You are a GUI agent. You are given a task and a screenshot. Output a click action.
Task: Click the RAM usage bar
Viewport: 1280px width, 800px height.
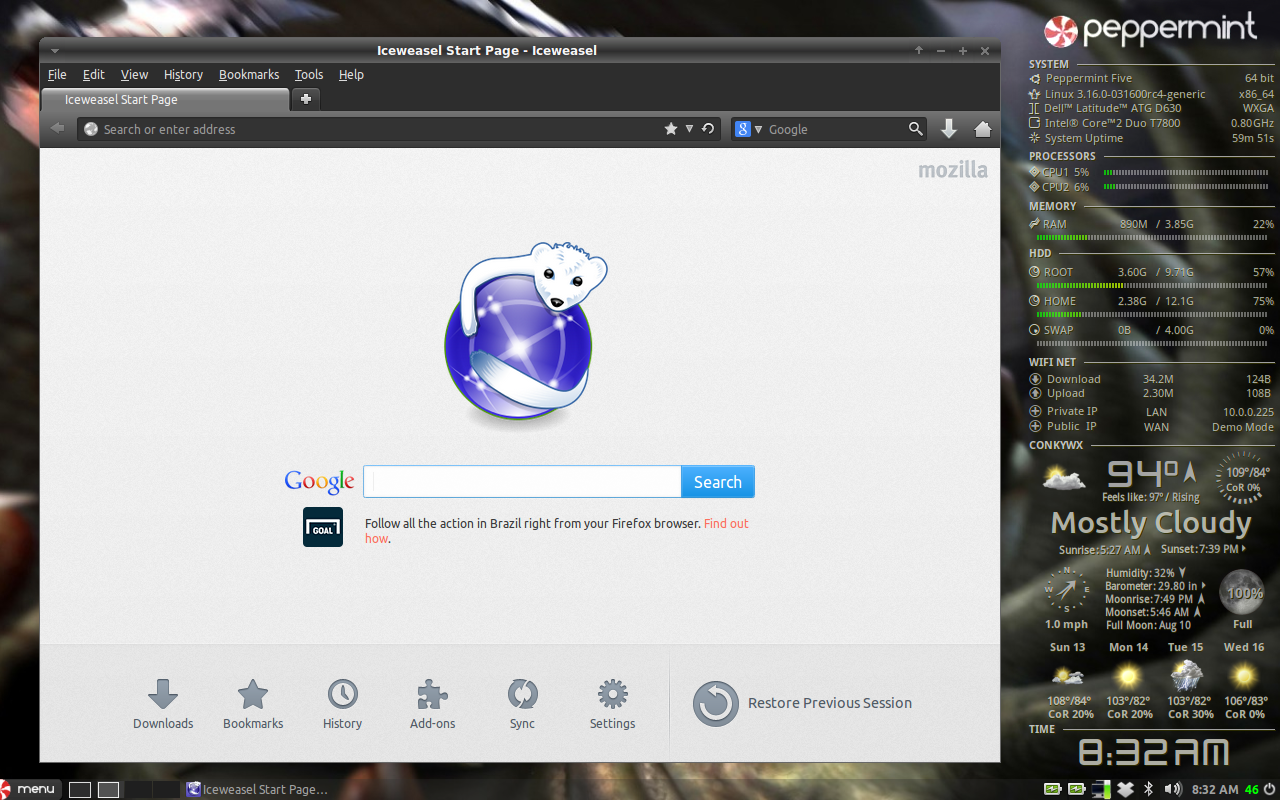1151,238
